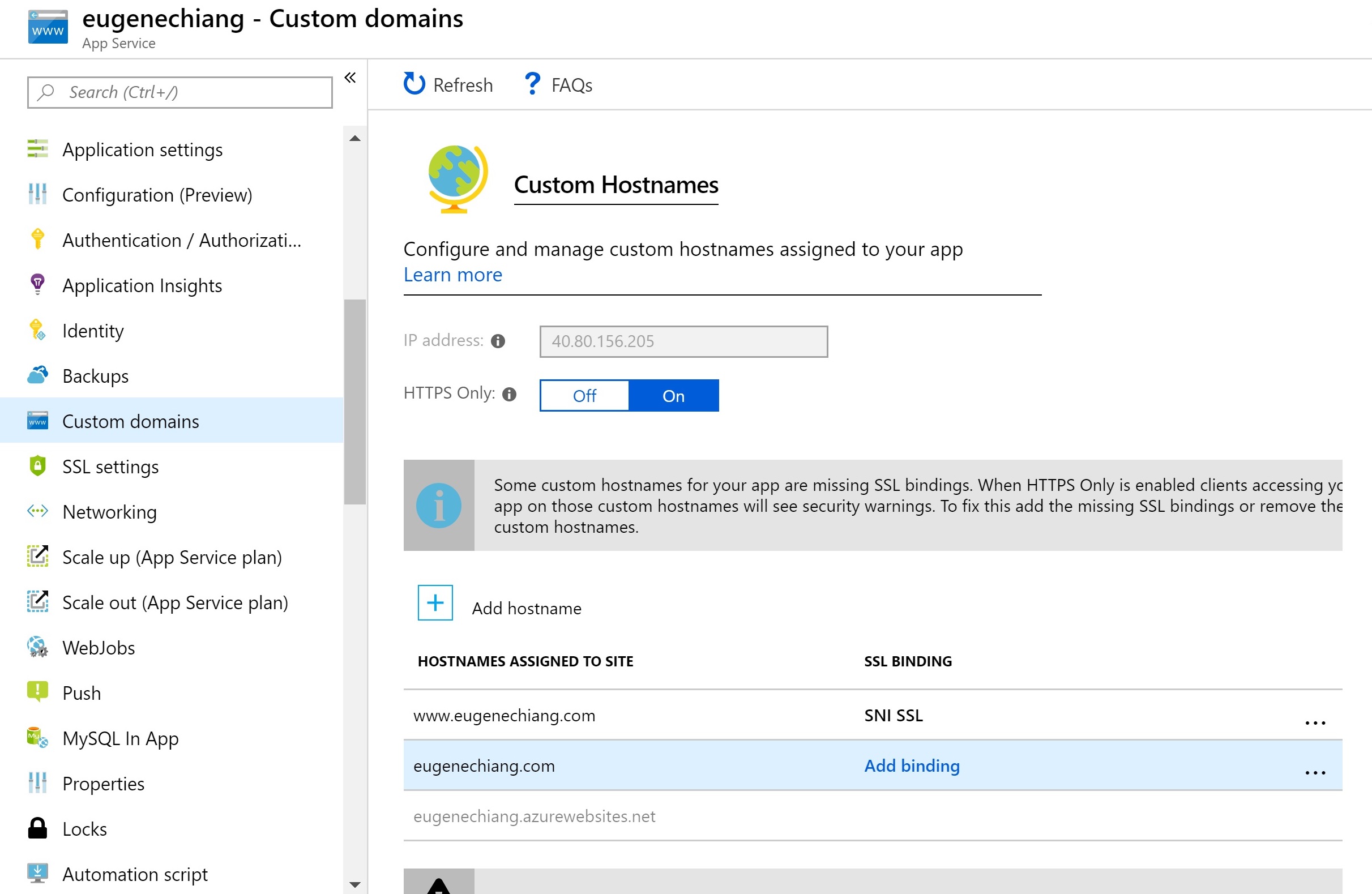Open Identity menu item

pyautogui.click(x=172, y=330)
